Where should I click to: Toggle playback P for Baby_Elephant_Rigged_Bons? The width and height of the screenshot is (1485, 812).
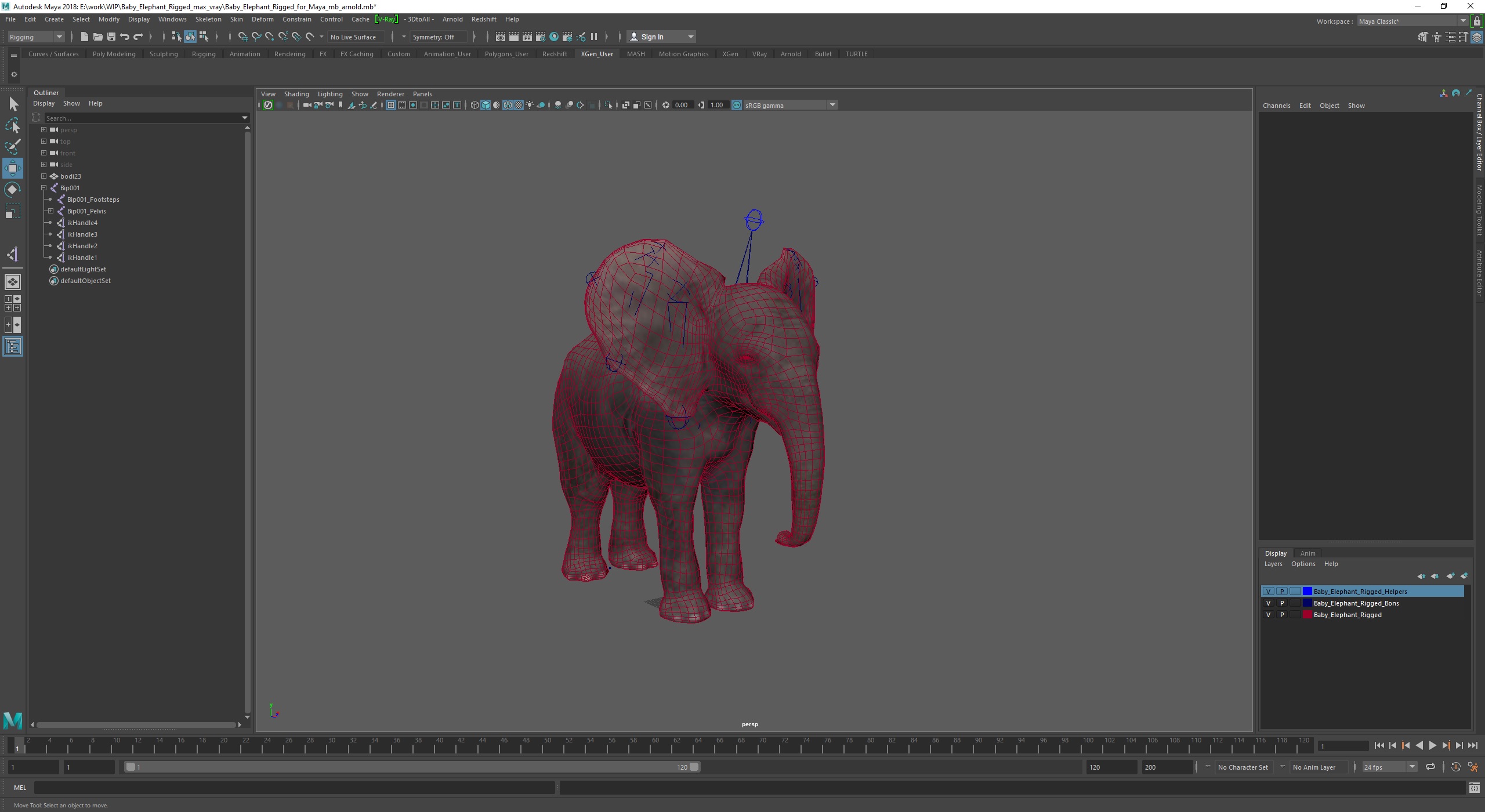point(1282,603)
